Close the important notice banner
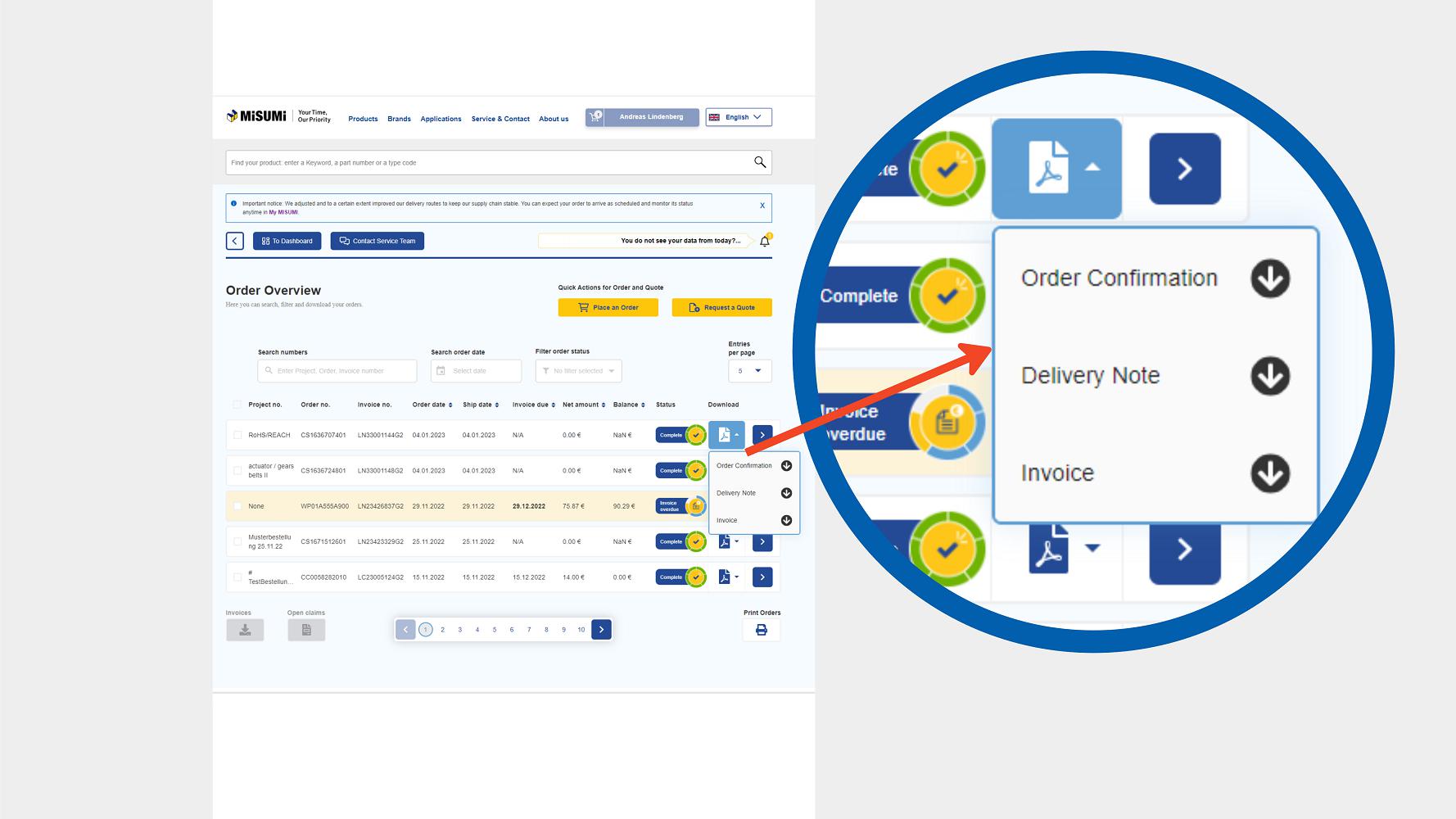The image size is (1456, 819). [762, 206]
